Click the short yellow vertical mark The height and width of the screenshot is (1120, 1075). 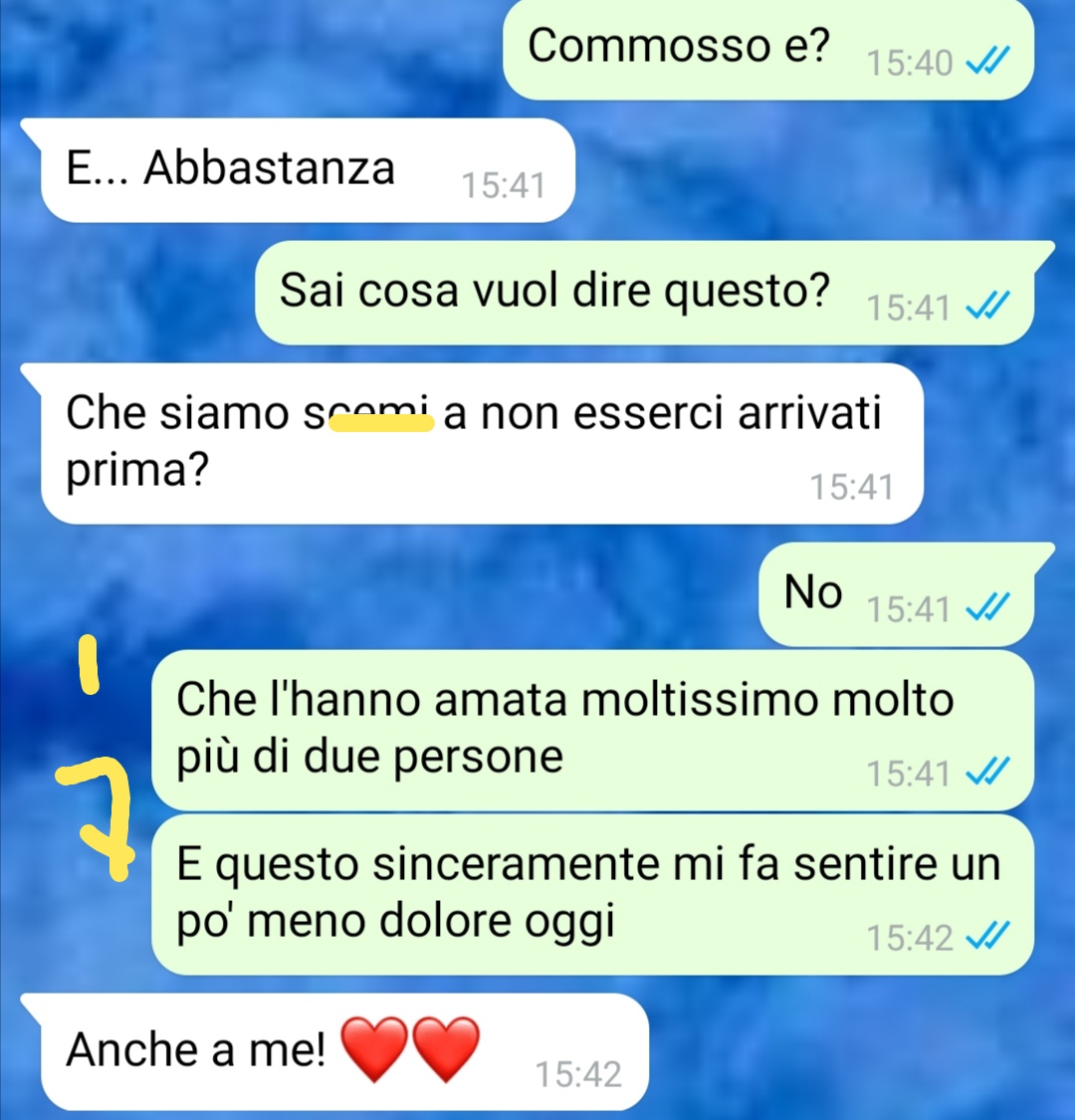(x=90, y=665)
